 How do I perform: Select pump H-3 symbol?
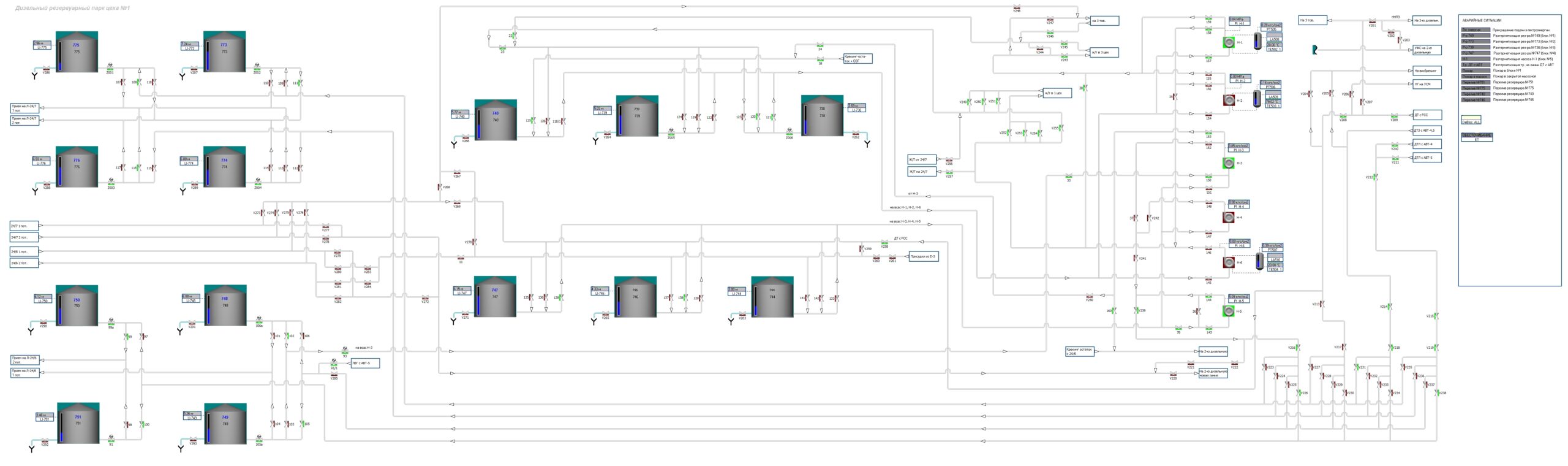click(1229, 163)
